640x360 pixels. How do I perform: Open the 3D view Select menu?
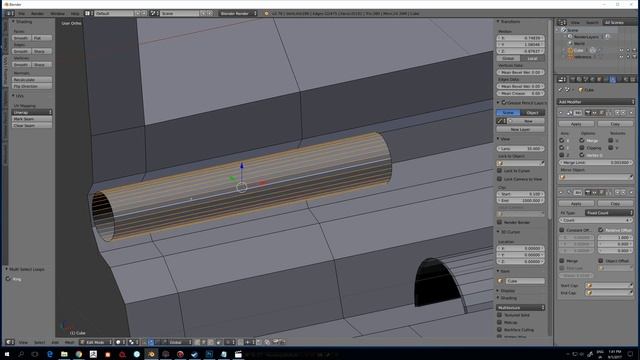pyautogui.click(x=39, y=342)
